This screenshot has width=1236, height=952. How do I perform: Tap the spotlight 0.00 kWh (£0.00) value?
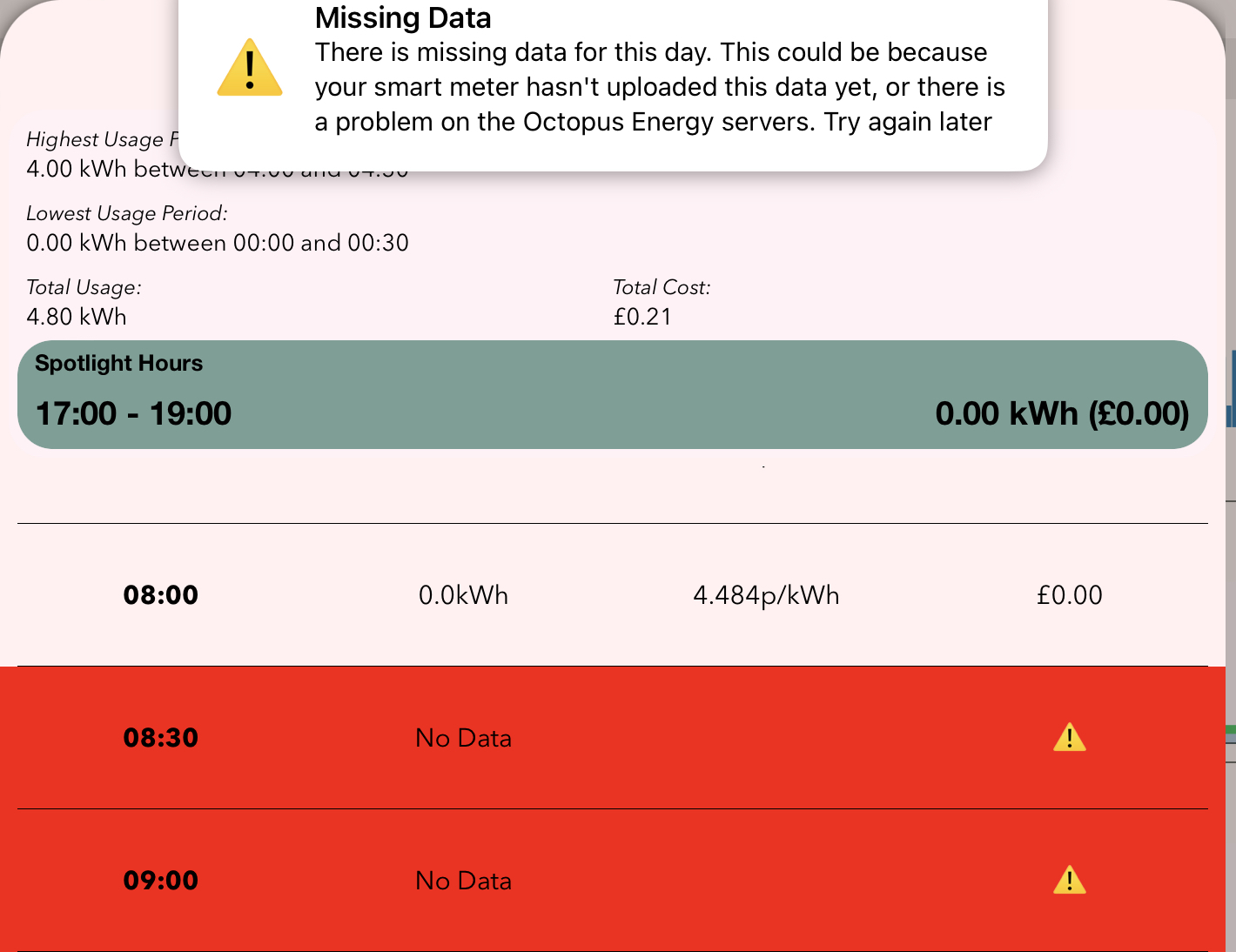coord(1062,413)
